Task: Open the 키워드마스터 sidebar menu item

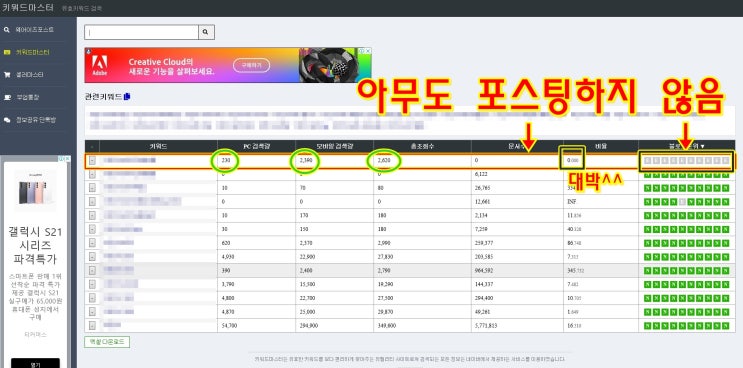Action: [x=32, y=52]
